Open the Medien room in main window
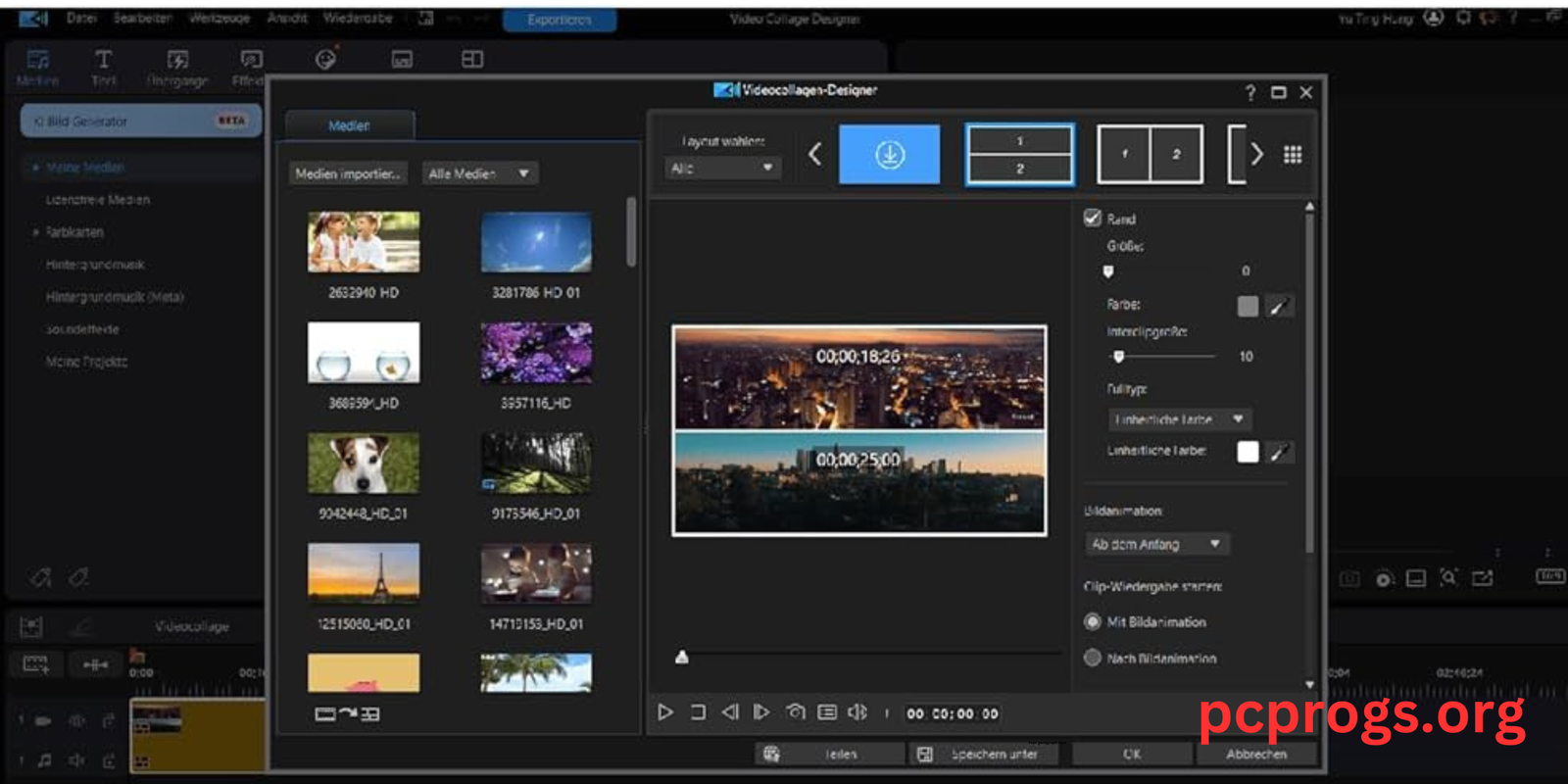The height and width of the screenshot is (784, 1568). [38, 68]
